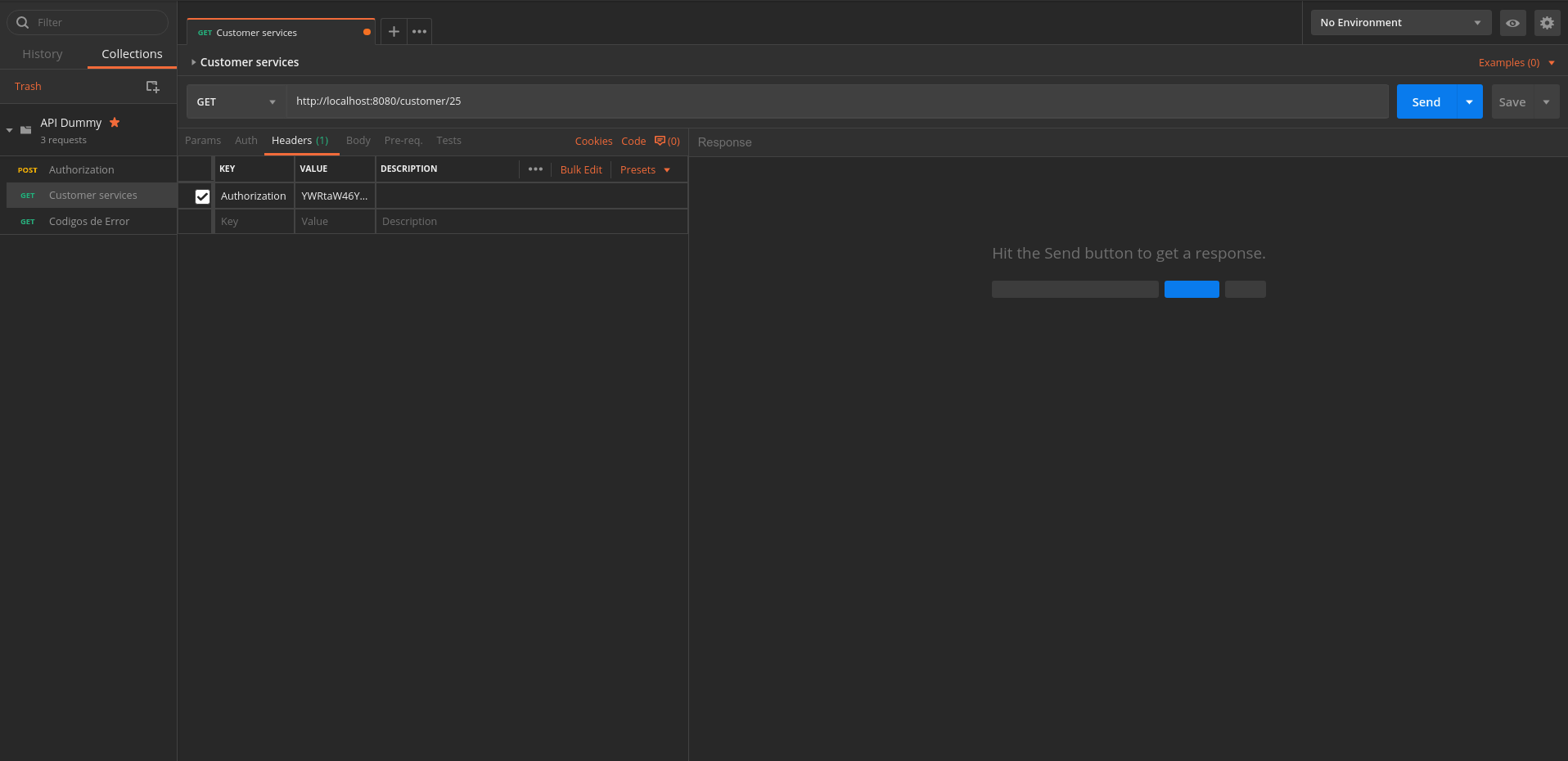This screenshot has height=761, width=1568.
Task: Click the header columns three-dot options icon
Action: [535, 169]
